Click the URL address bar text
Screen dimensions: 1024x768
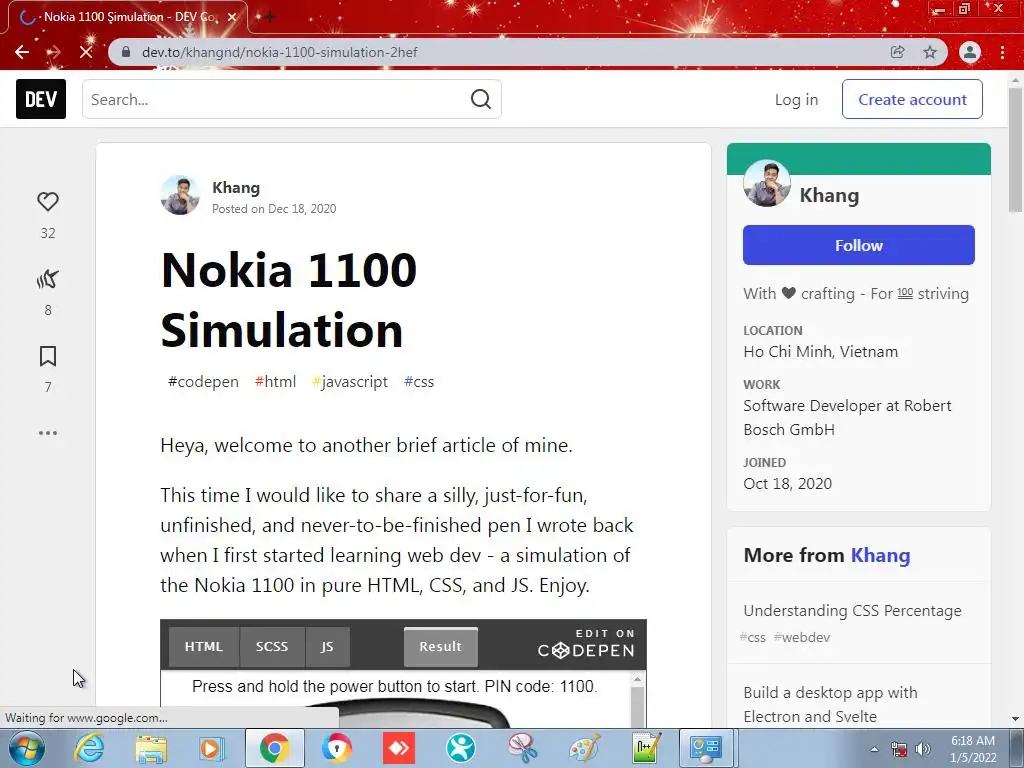click(x=280, y=52)
